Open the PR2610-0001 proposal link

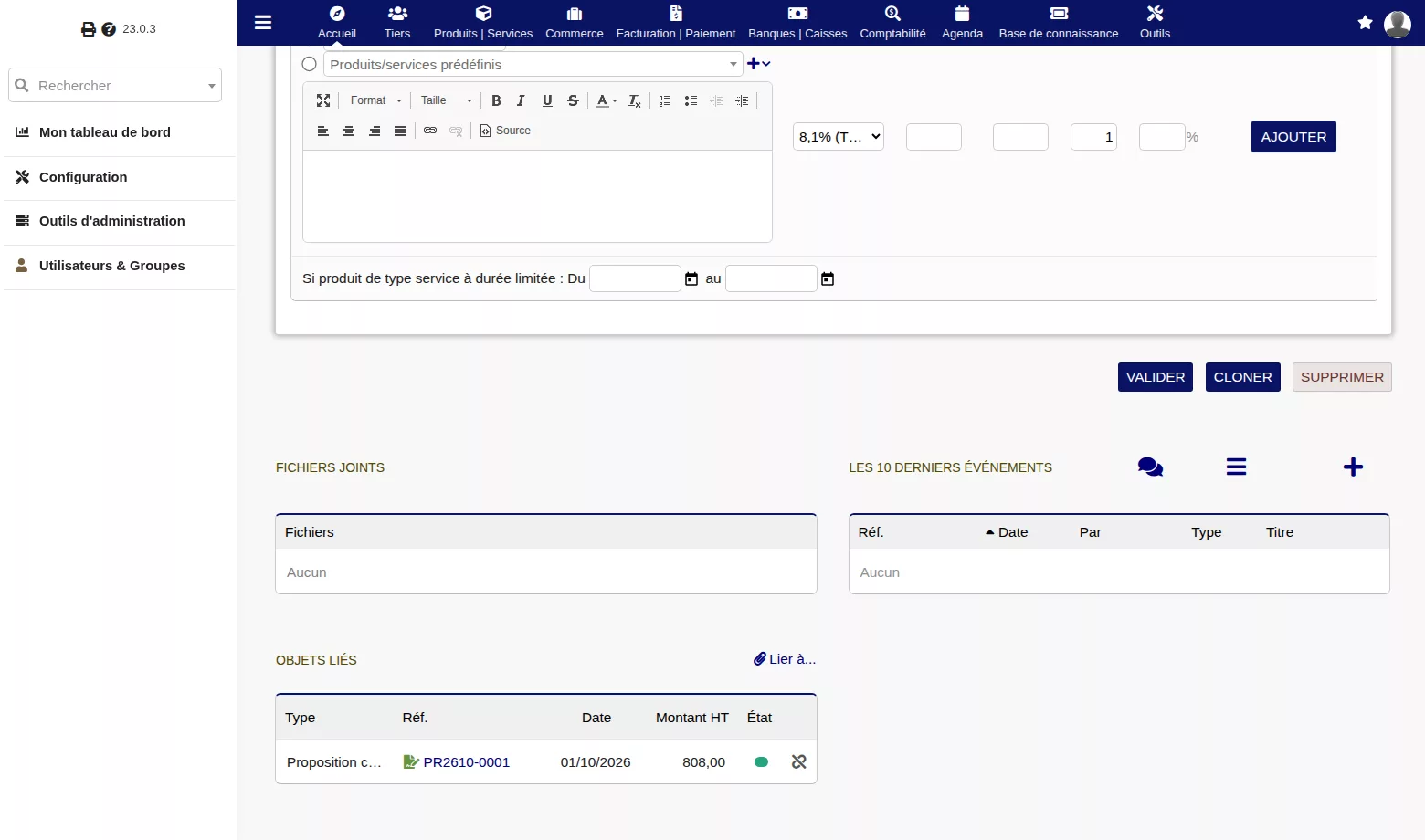click(466, 762)
